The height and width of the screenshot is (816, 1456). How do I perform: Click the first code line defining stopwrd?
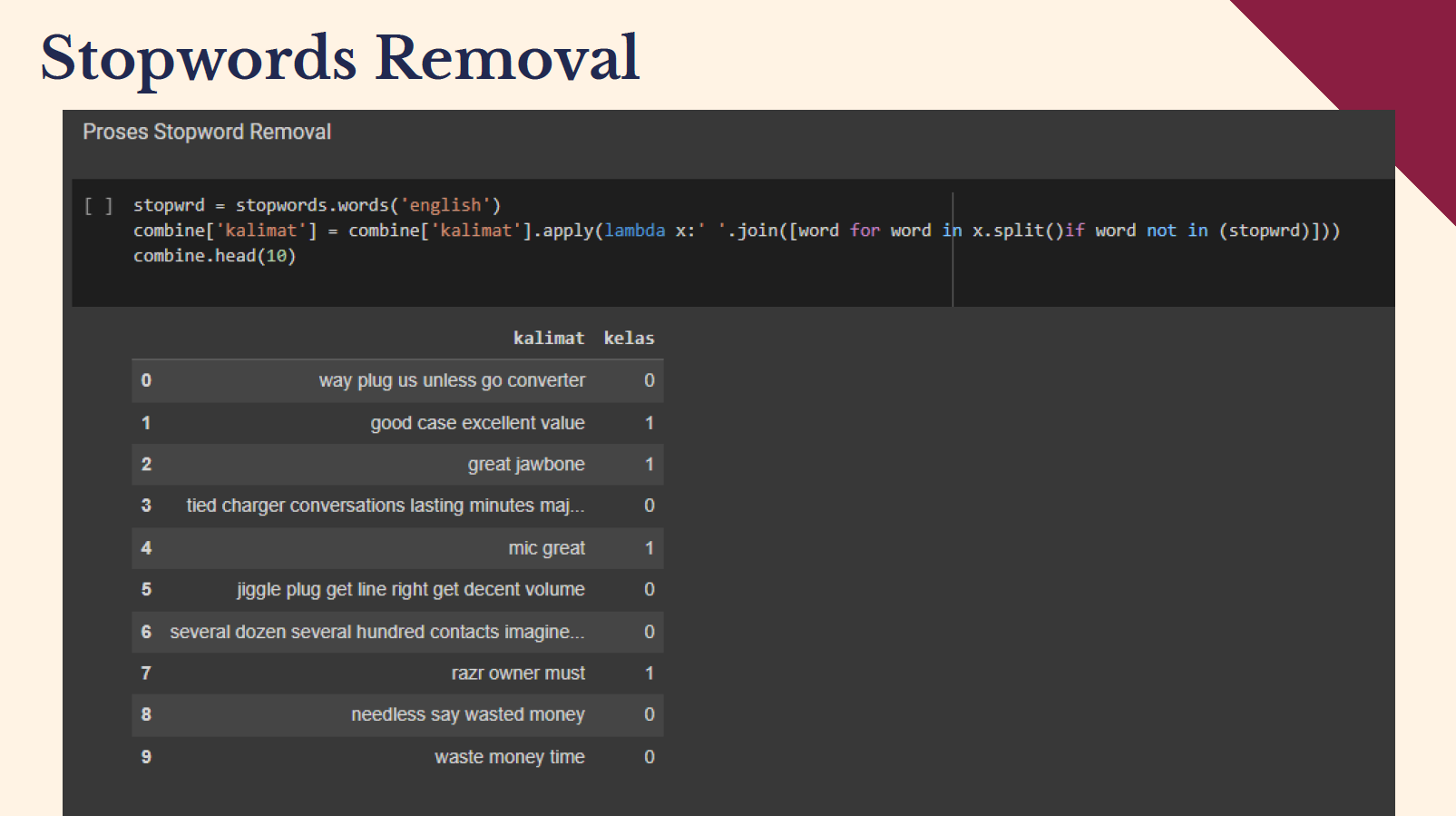pos(317,205)
